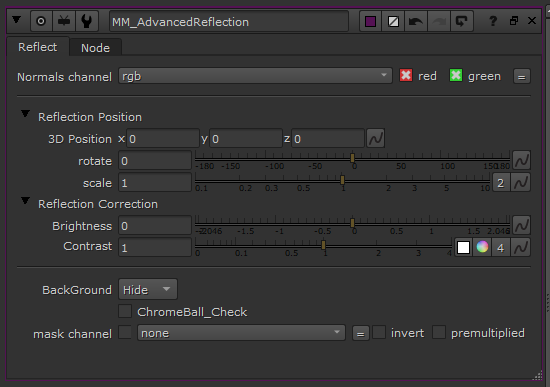Click the equals button beside mask dropdown
Screen dimensions: 550x387
(x=361, y=333)
